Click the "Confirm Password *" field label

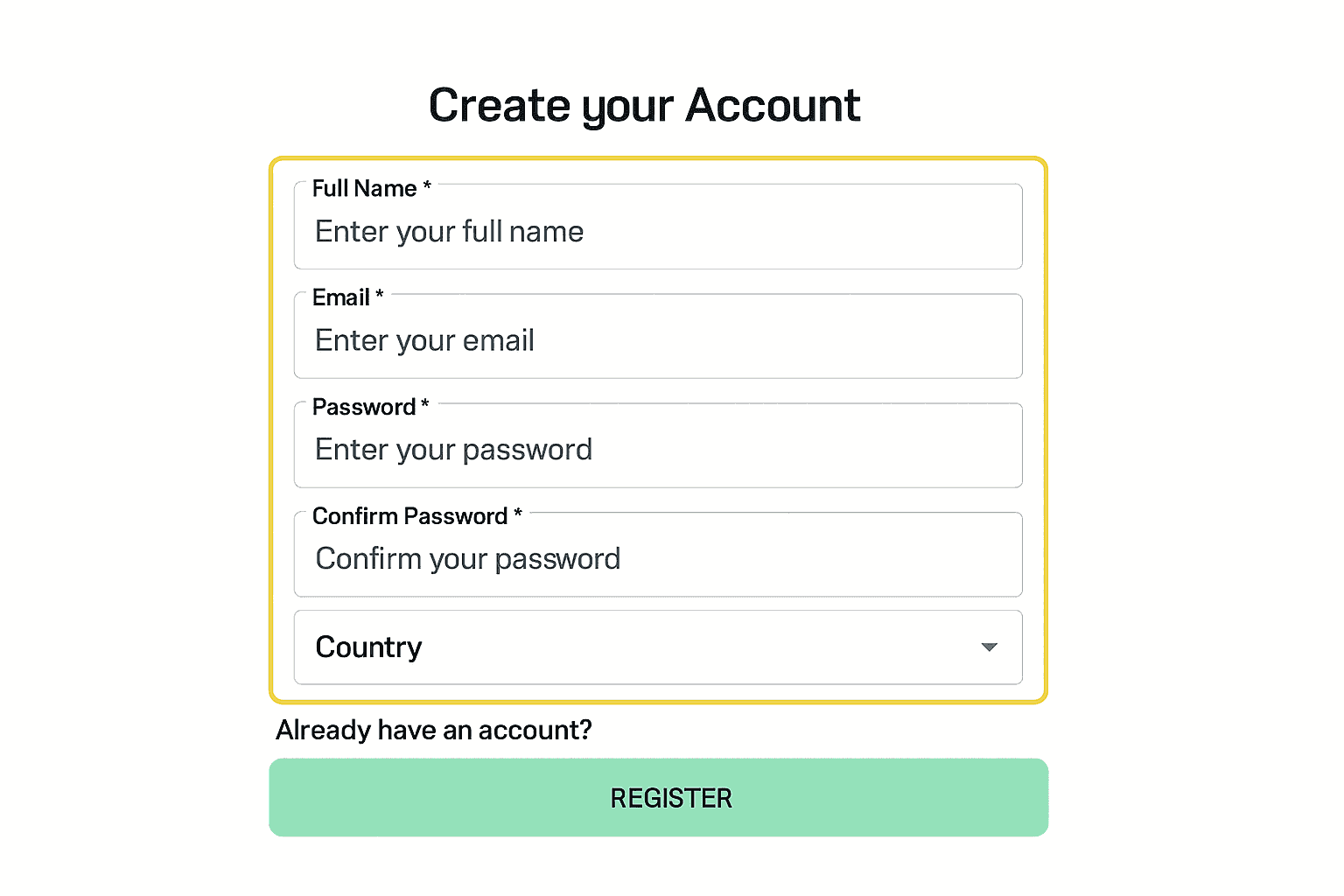[x=409, y=516]
